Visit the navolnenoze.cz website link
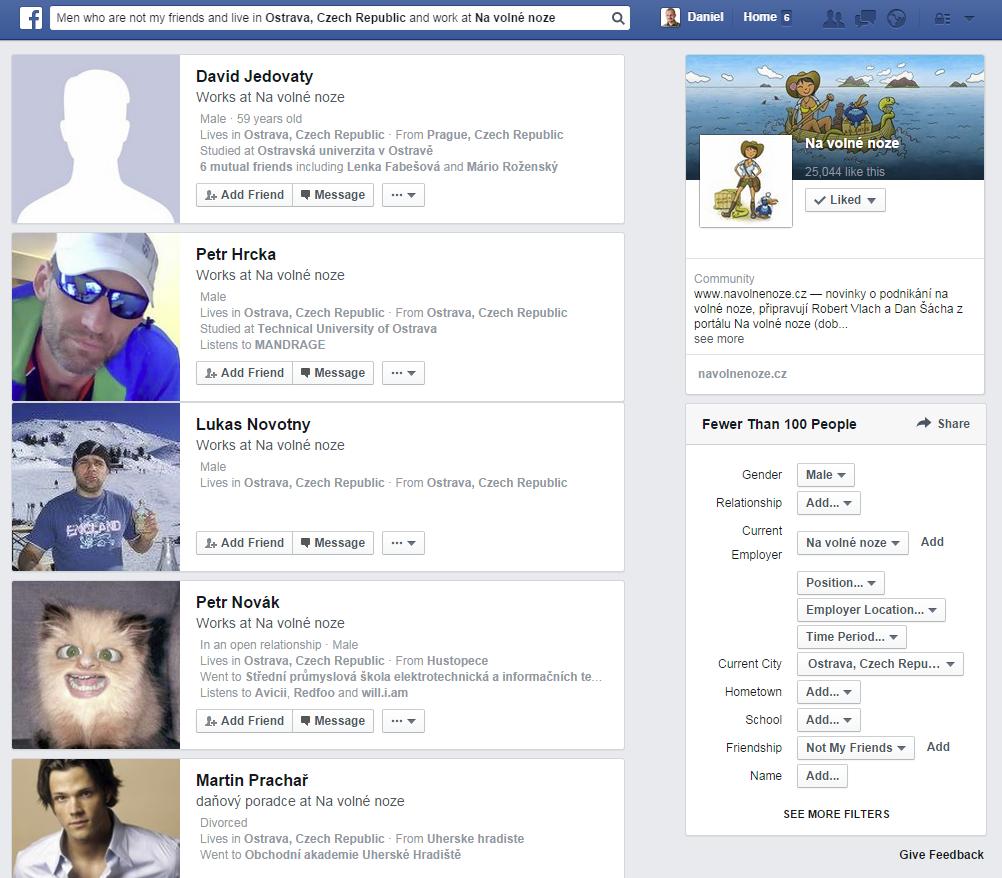 (742, 374)
